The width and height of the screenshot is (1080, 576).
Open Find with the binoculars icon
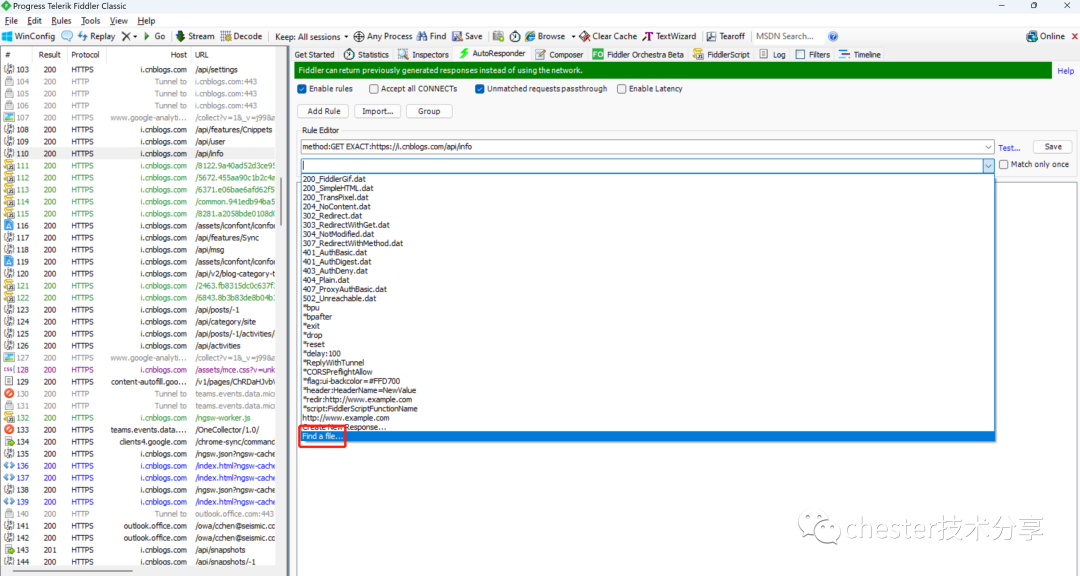422,37
